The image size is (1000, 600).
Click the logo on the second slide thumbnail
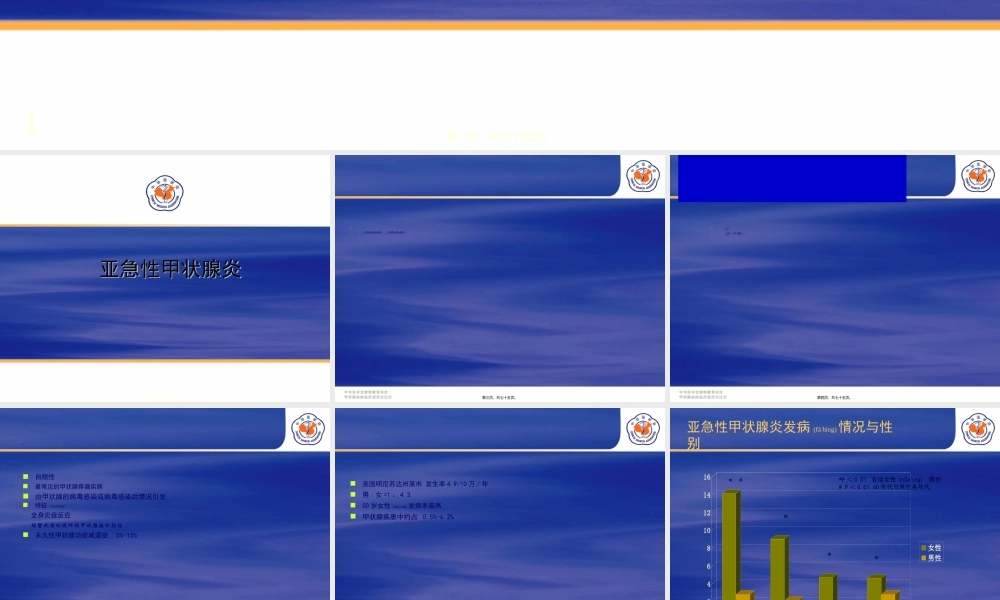click(x=643, y=176)
